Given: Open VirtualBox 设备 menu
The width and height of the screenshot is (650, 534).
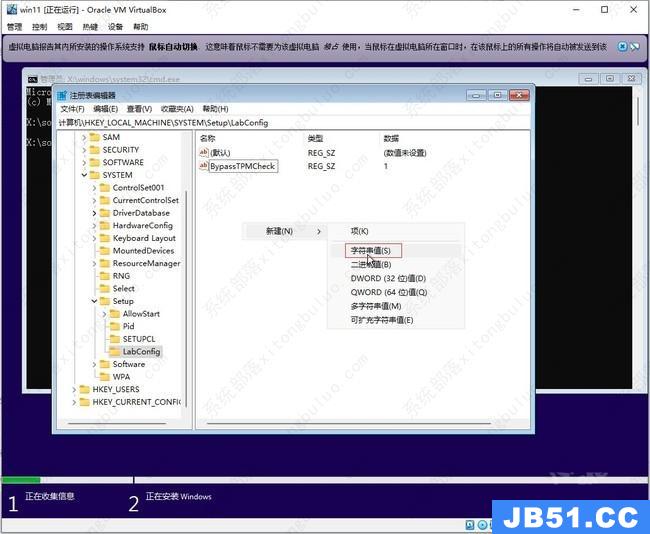Looking at the screenshot, I should 116,27.
